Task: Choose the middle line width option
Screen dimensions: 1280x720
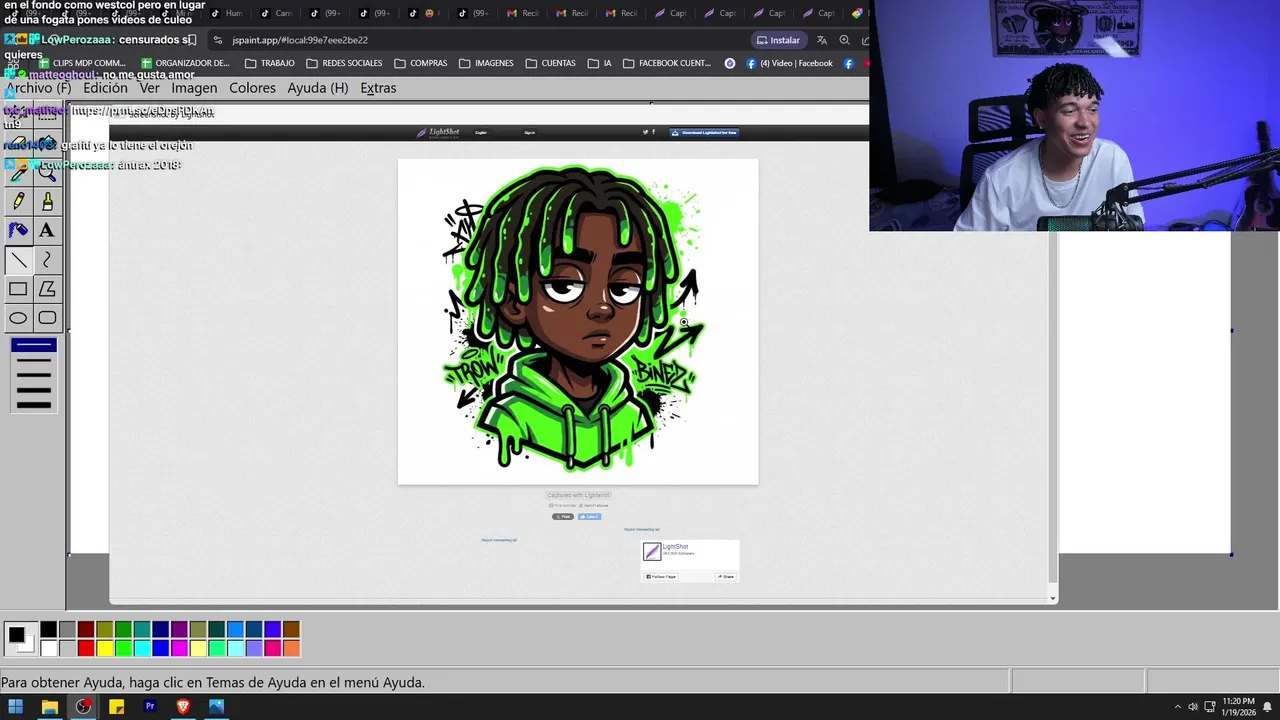Action: [x=34, y=375]
